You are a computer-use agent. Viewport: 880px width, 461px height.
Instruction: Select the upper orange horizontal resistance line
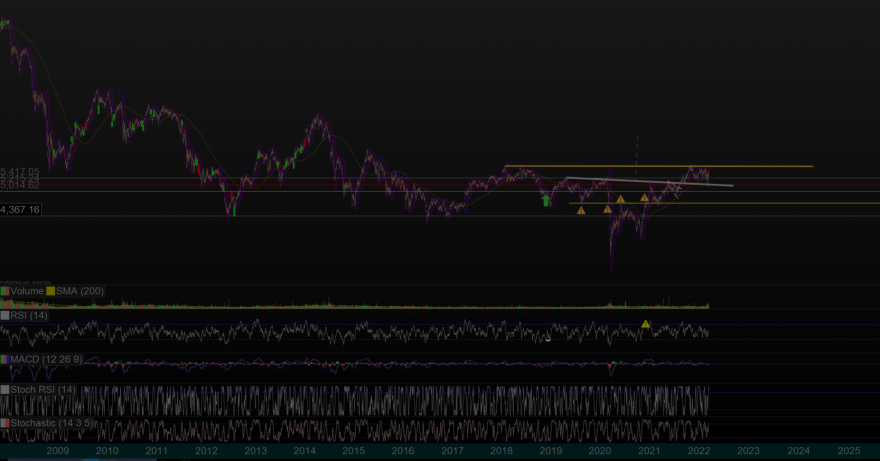658,166
